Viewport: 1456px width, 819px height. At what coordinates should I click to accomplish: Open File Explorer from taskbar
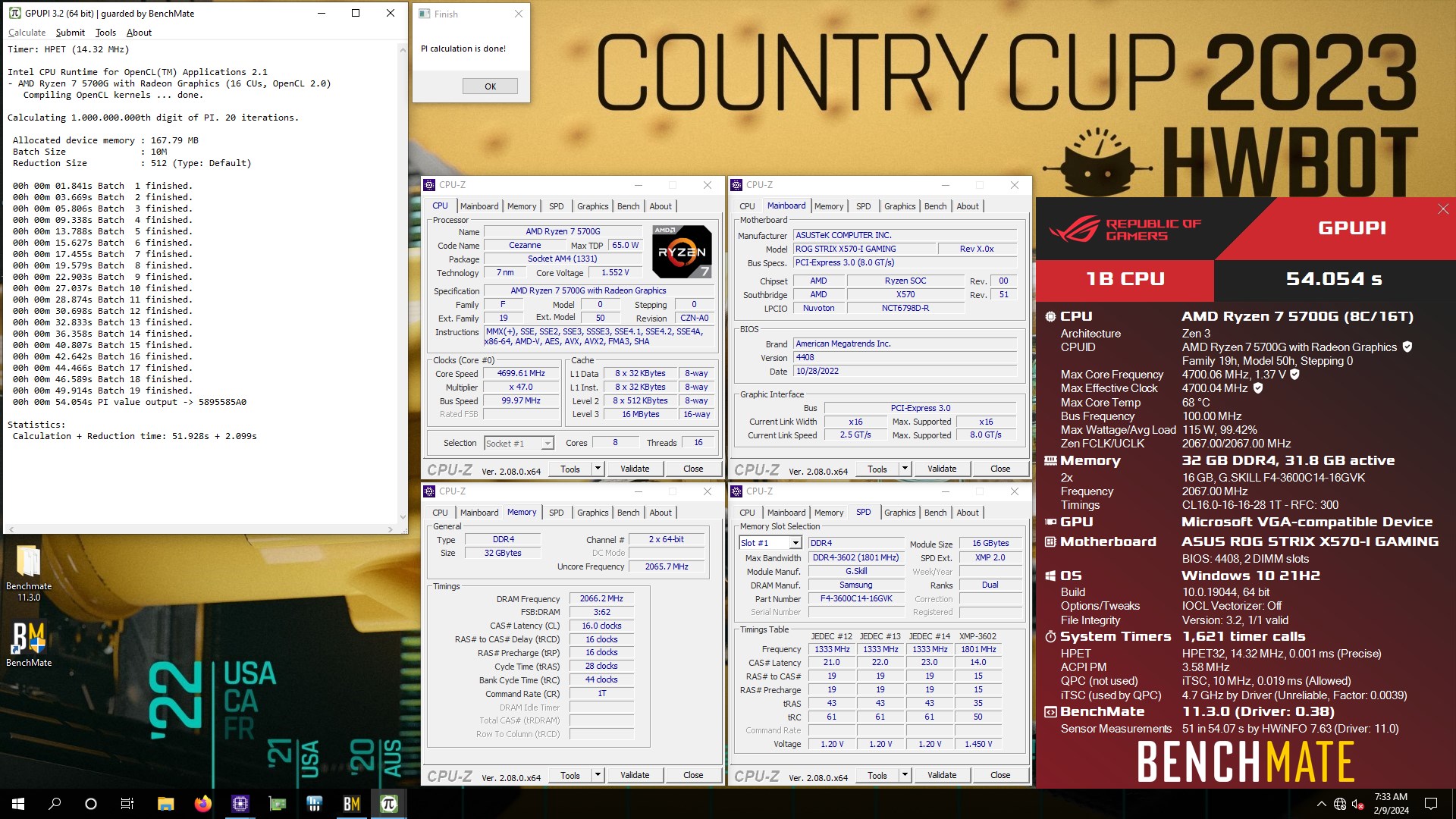click(x=165, y=804)
